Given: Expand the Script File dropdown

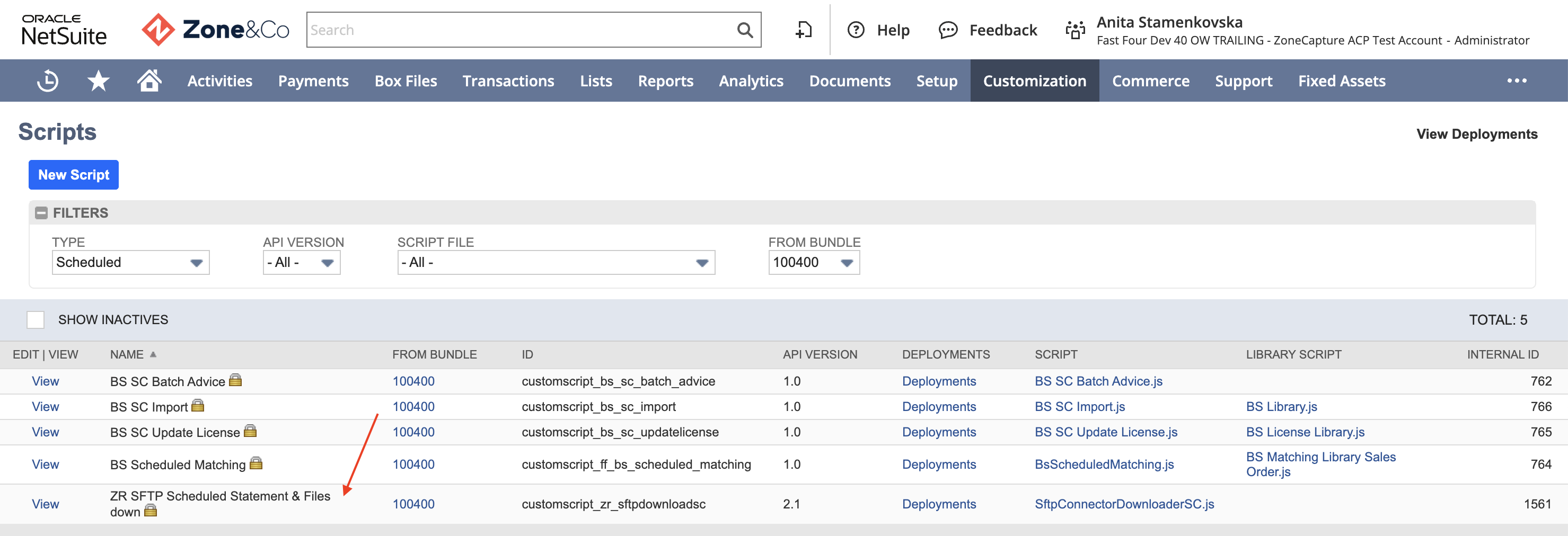Looking at the screenshot, I should 556,262.
